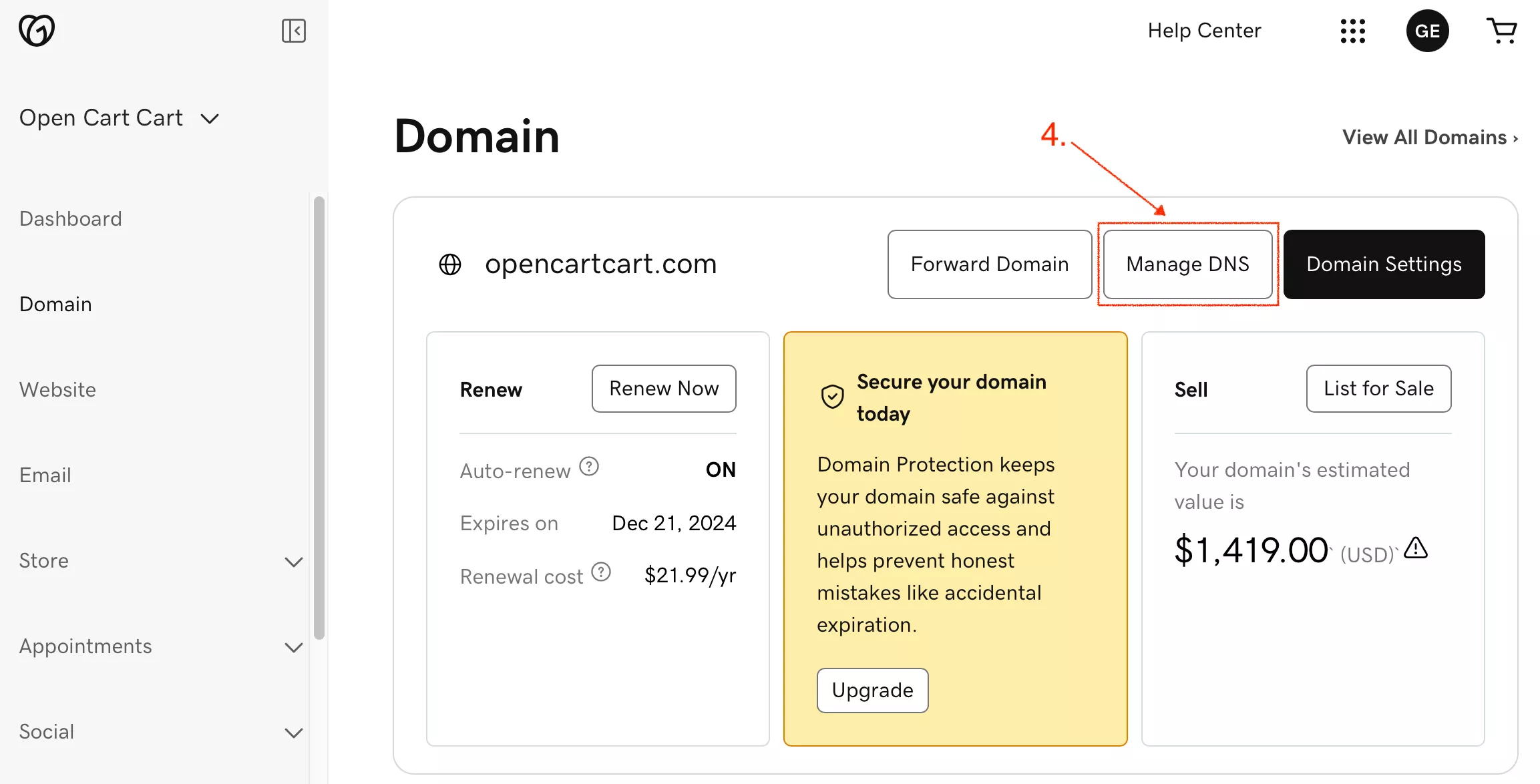The image size is (1540, 784).
Task: Expand the Store menu section
Action: [293, 562]
